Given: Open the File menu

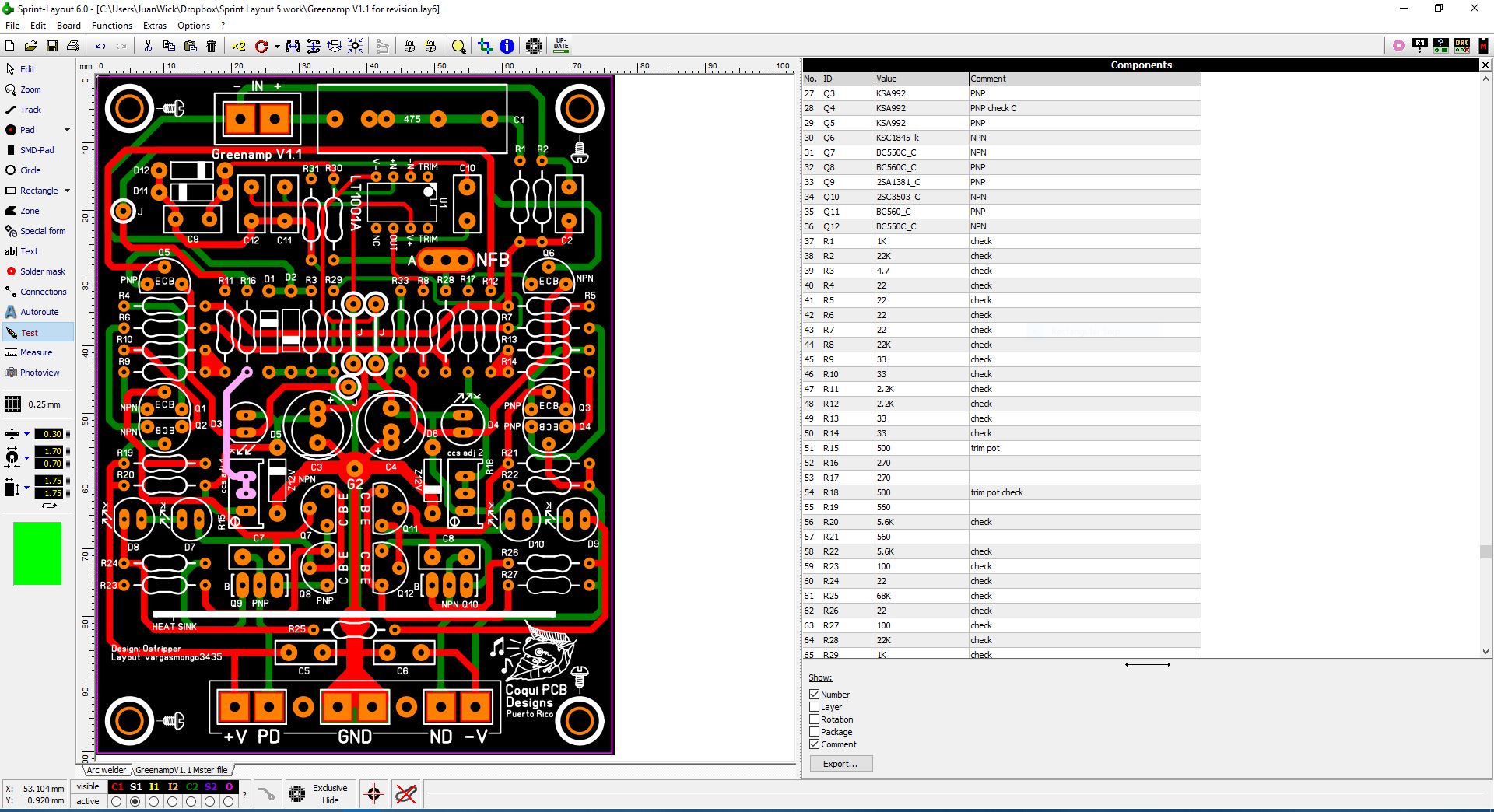Looking at the screenshot, I should tap(12, 26).
